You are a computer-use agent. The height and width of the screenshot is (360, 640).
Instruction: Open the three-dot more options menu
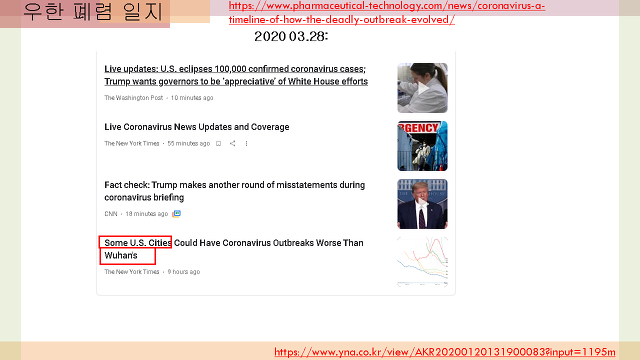click(x=246, y=143)
